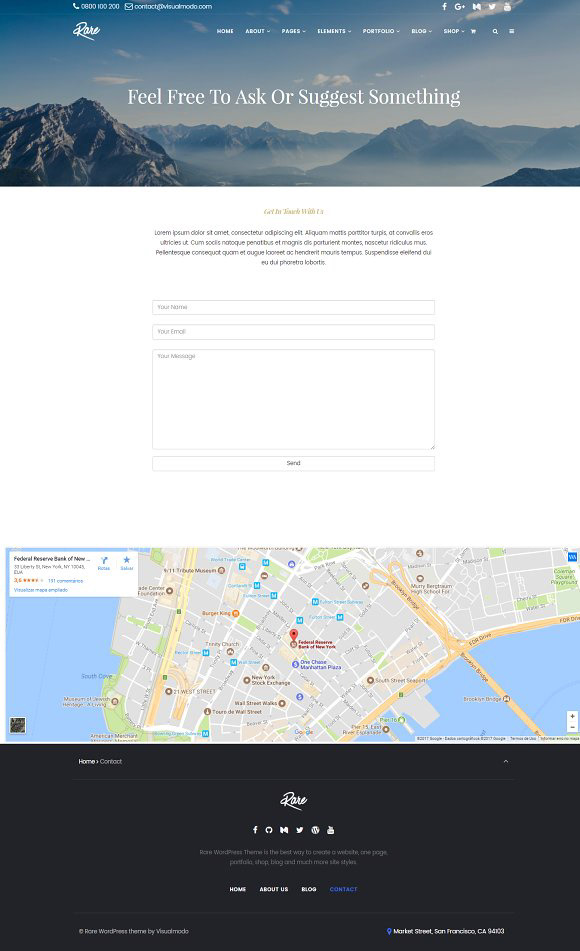Open the WordPress icon in footer
Screen dimensions: 580x951
click(x=315, y=830)
